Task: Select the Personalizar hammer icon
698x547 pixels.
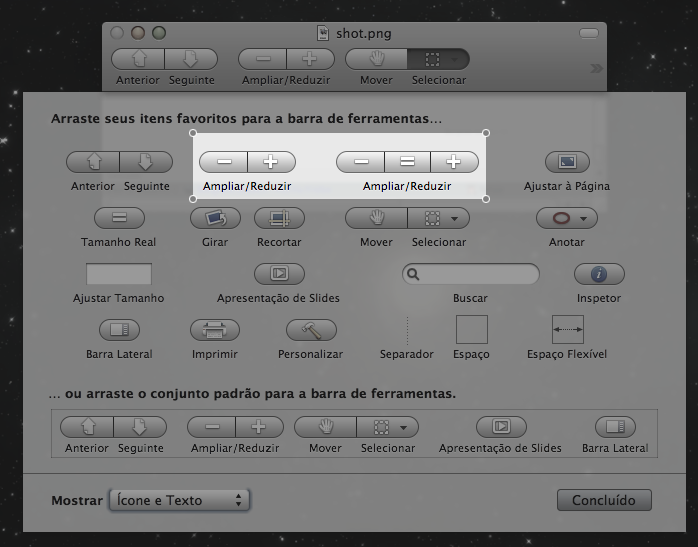Action: [311, 330]
